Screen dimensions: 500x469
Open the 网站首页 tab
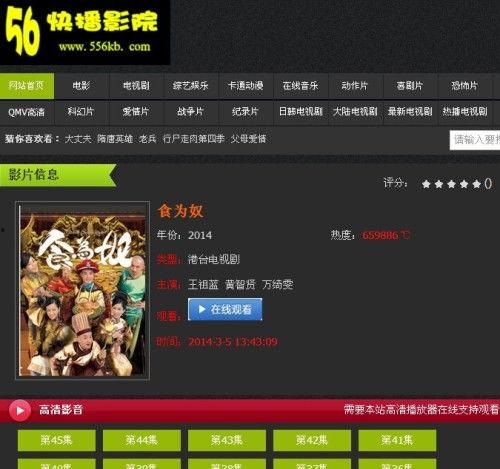(x=27, y=86)
